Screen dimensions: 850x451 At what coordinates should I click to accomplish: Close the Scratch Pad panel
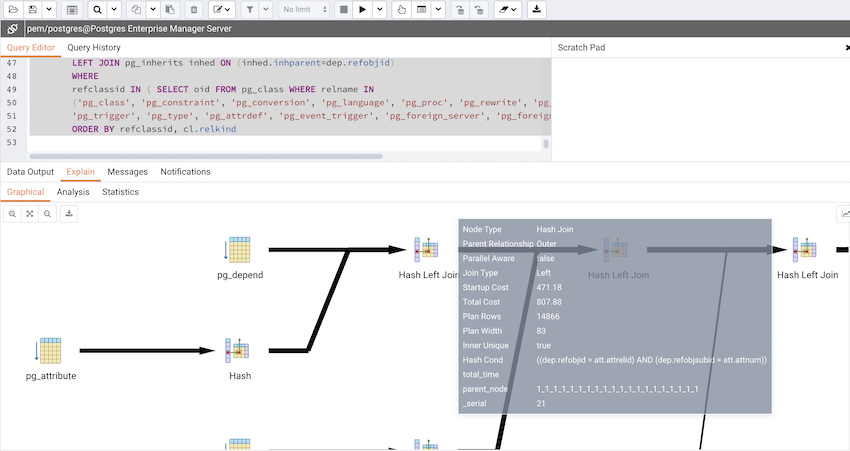(x=847, y=48)
